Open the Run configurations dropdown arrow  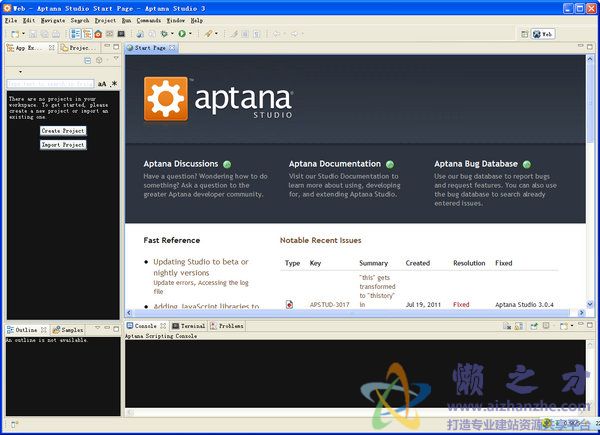tap(190, 34)
